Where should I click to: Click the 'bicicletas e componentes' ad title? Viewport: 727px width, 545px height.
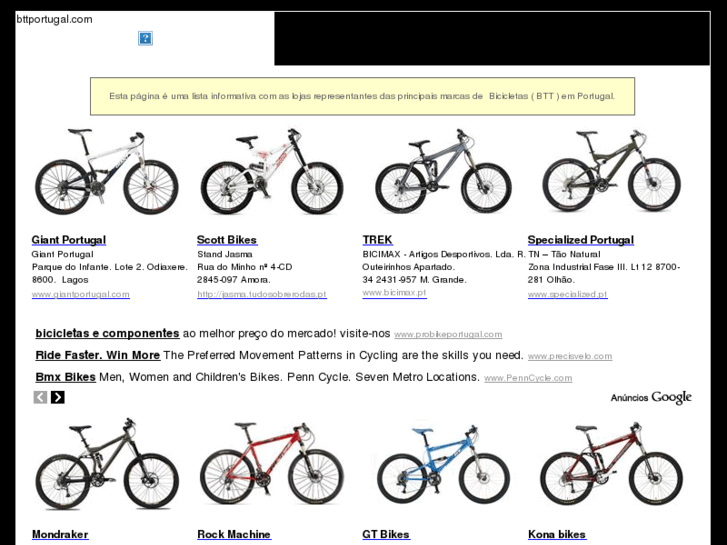[x=107, y=333]
